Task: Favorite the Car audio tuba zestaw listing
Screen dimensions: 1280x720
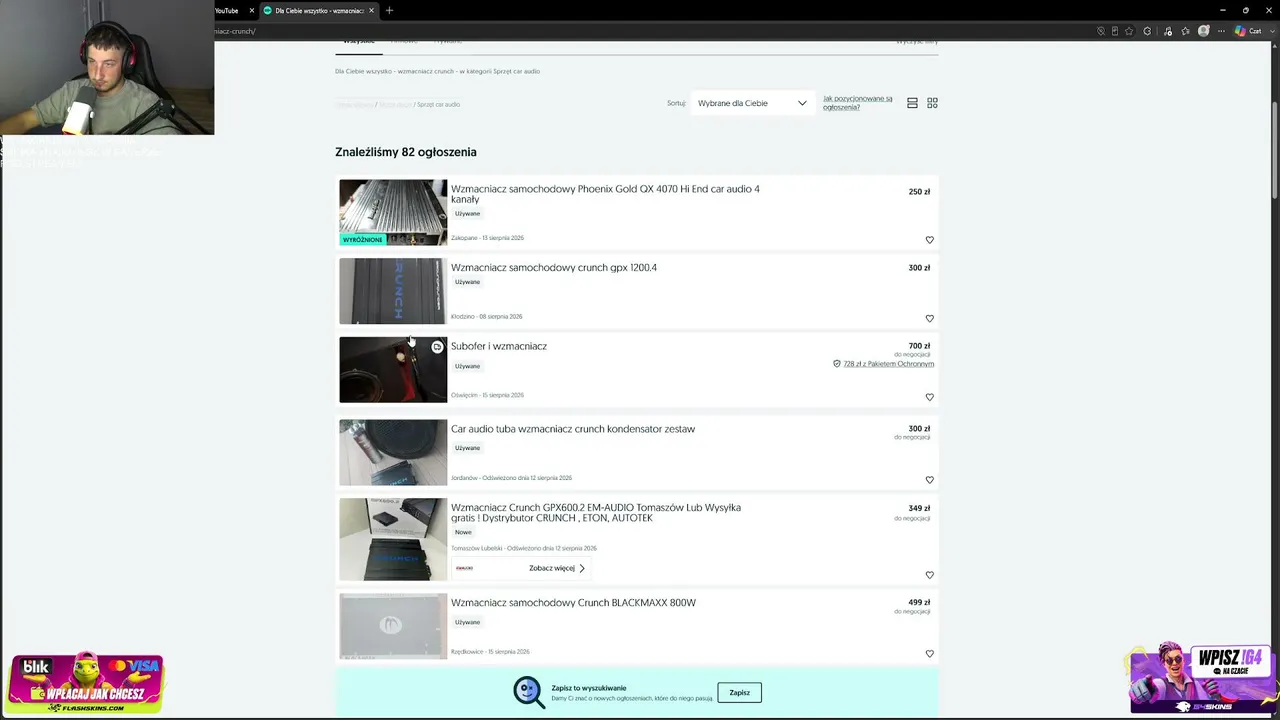Action: click(929, 480)
